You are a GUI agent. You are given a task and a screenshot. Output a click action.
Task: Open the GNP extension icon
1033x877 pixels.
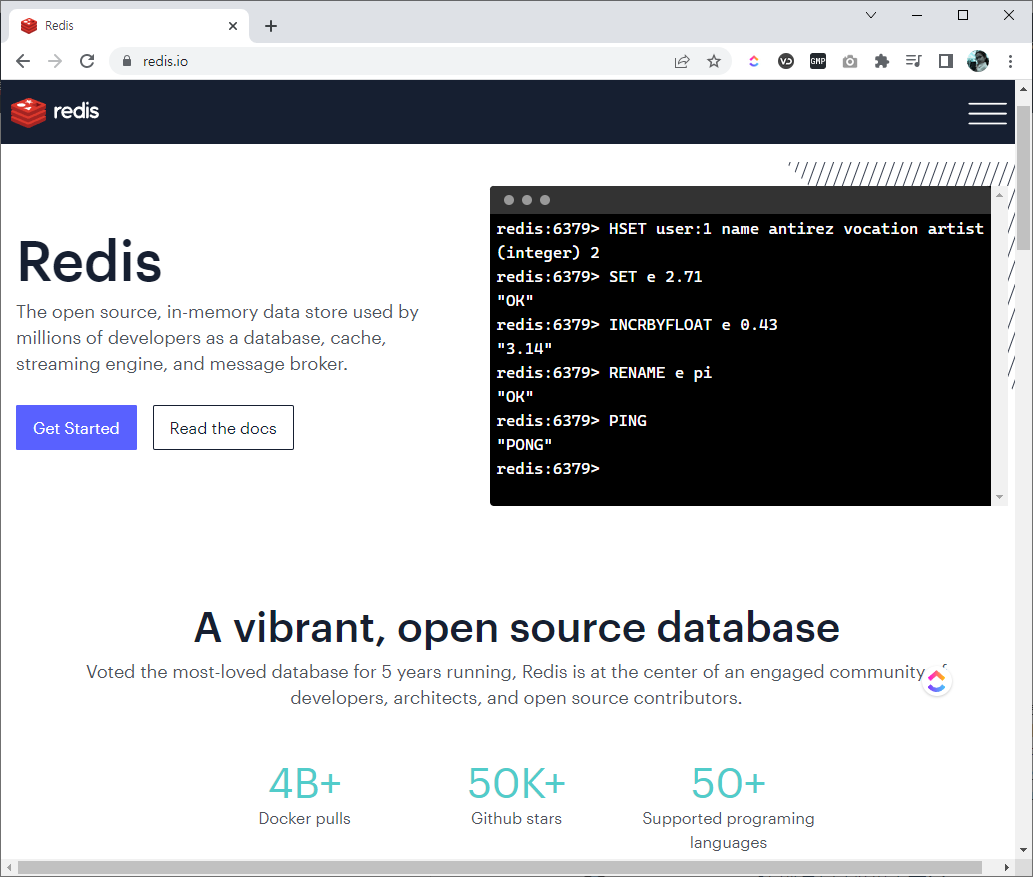(x=818, y=61)
